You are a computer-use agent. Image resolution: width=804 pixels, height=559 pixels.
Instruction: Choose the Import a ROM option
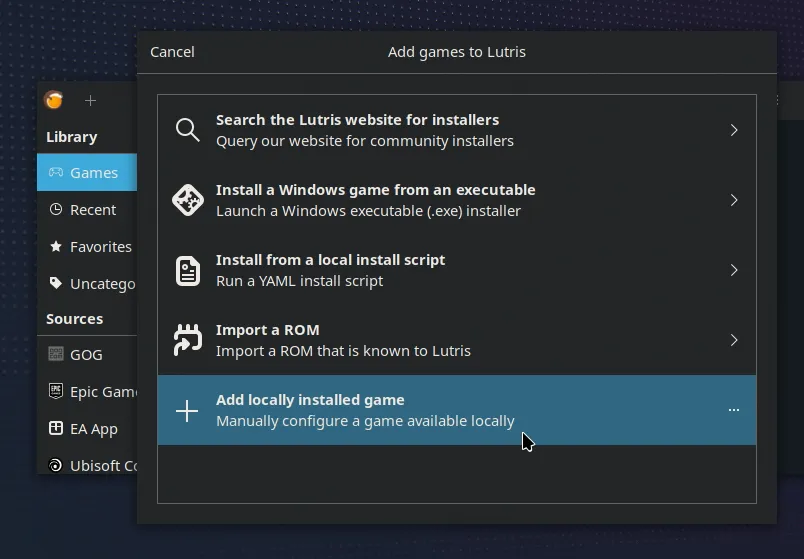tap(457, 340)
